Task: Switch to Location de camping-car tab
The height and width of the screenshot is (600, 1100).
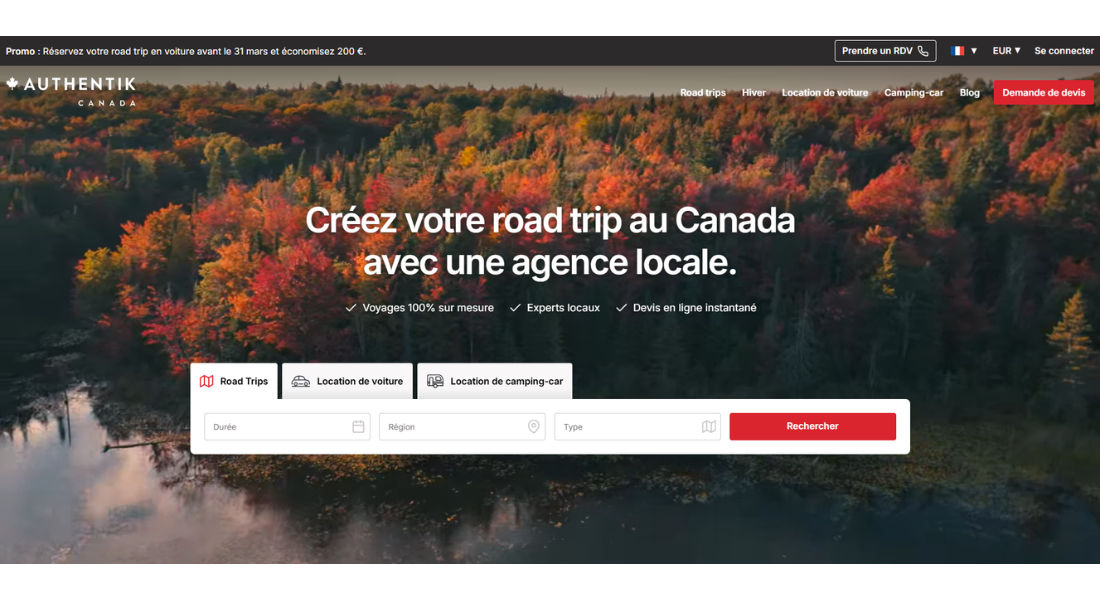Action: tap(495, 381)
